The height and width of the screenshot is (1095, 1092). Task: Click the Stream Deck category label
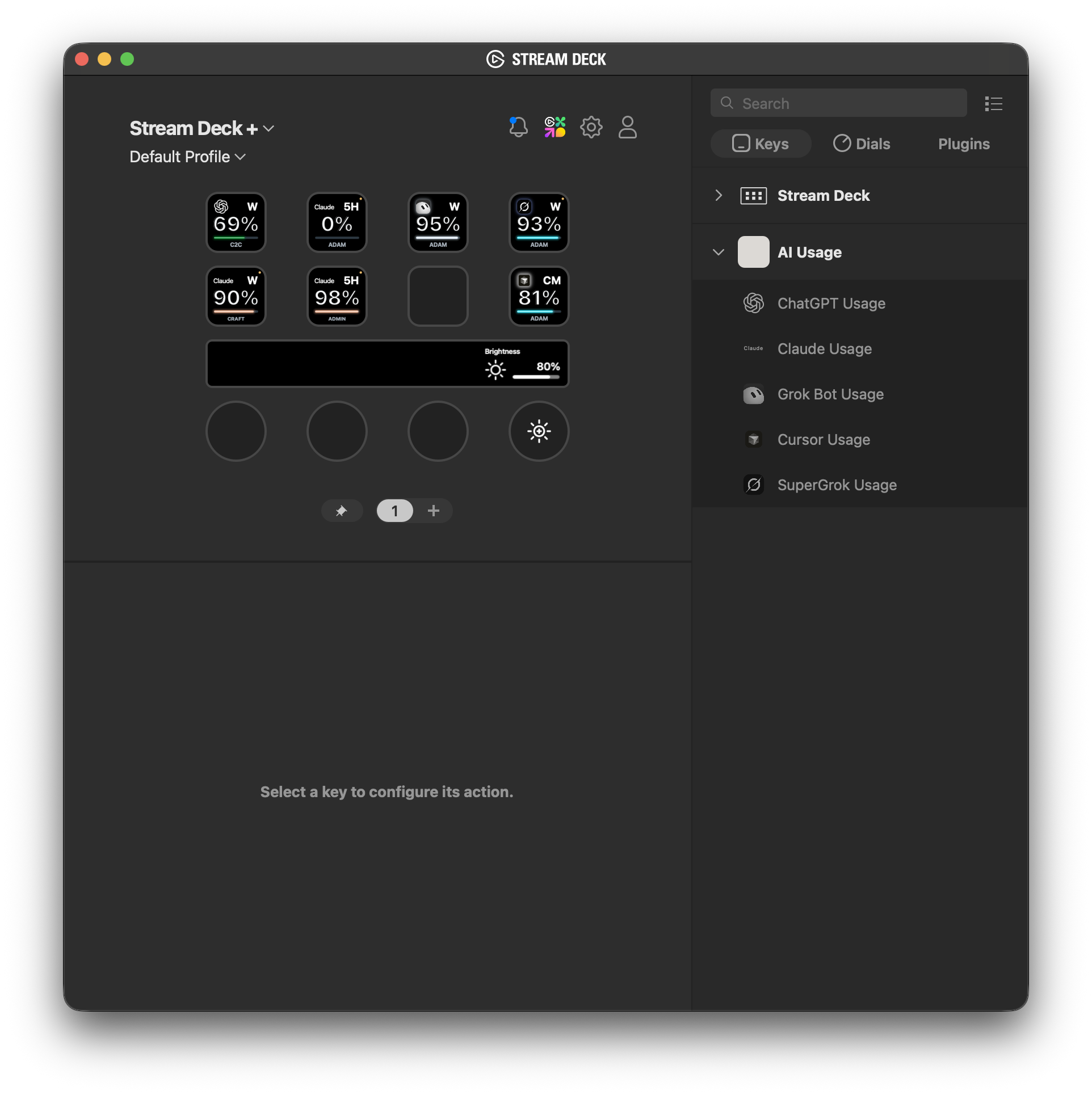tap(823, 196)
